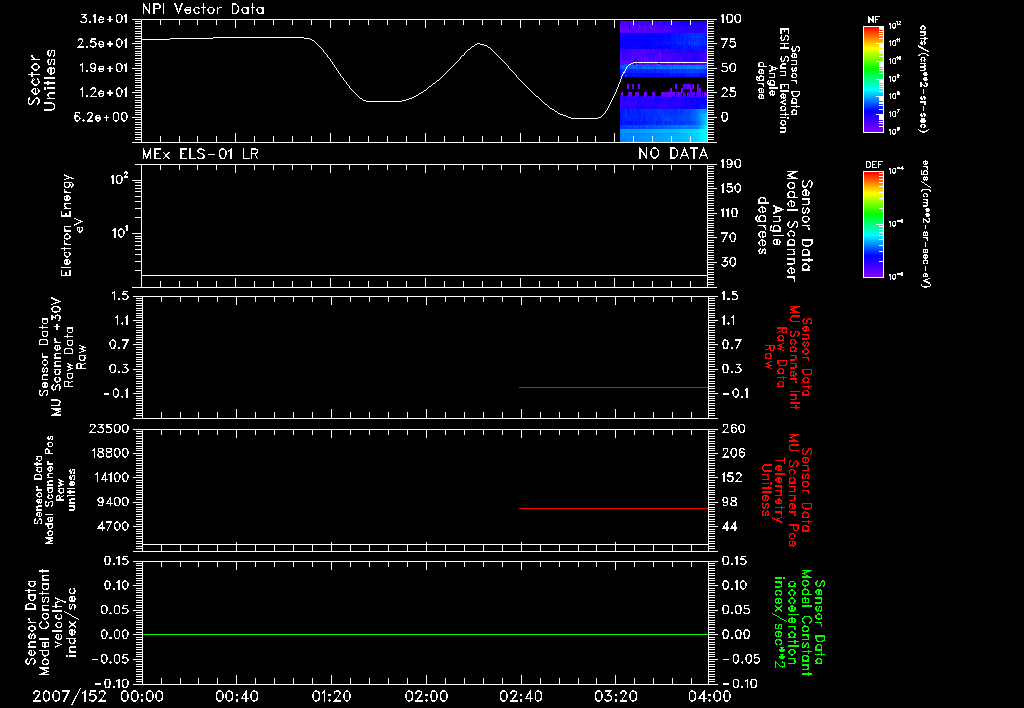
Task: Click the "Model Scanner Angle degrees" axis label
Action: (x=784, y=226)
